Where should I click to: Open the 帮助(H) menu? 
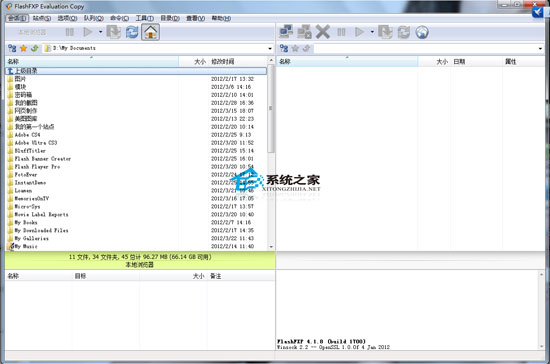point(221,18)
